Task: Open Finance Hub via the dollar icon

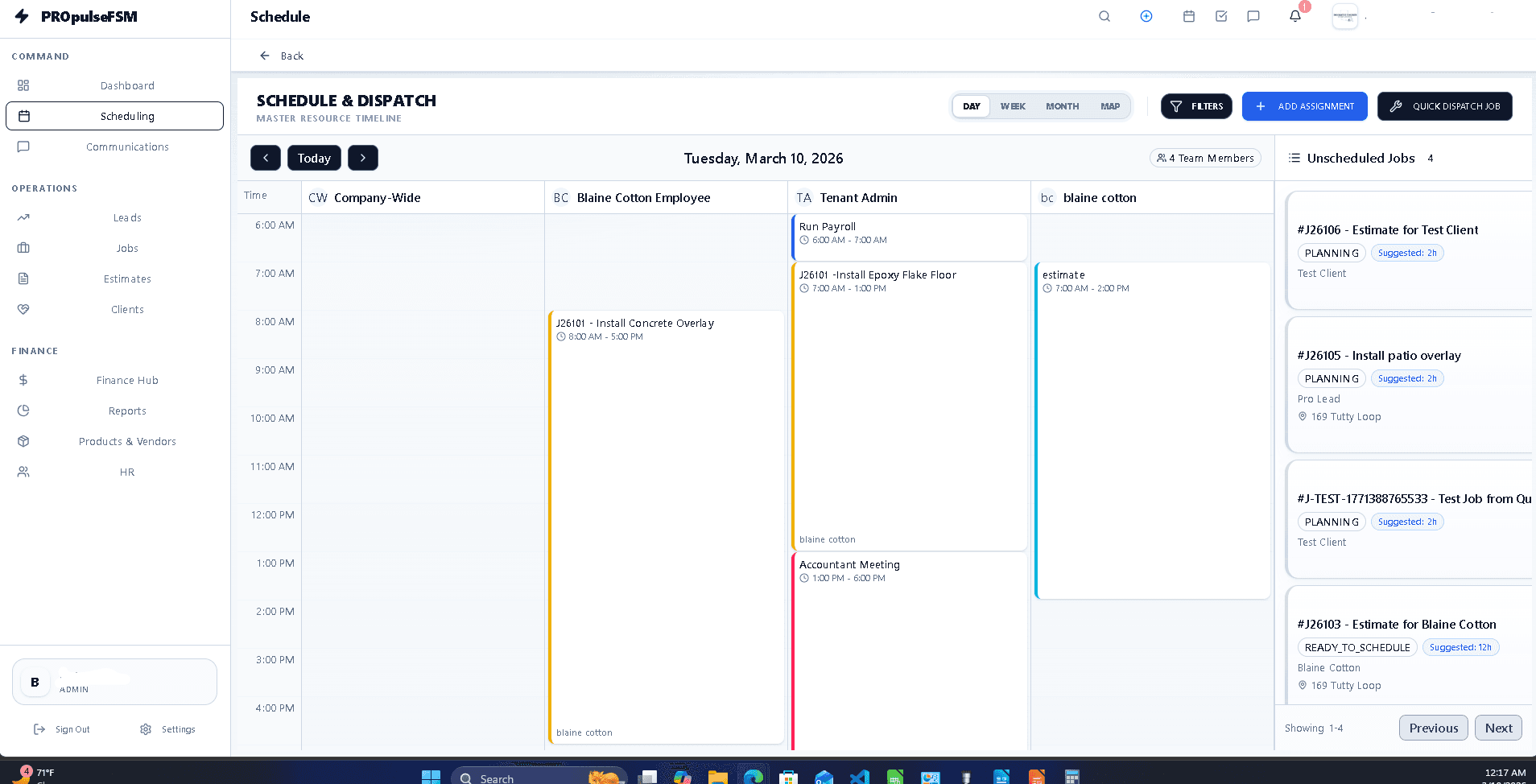Action: [23, 380]
